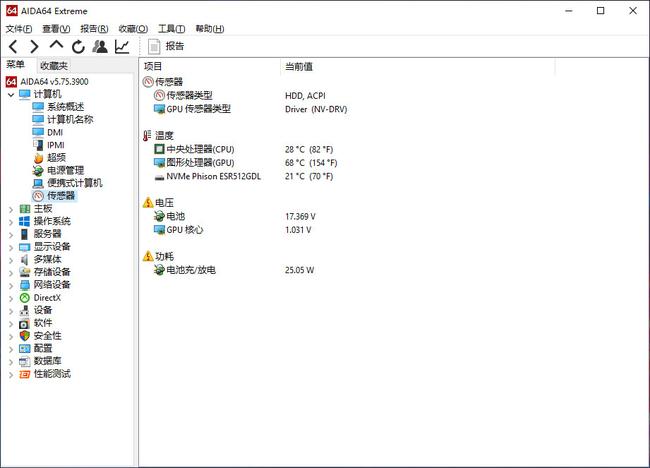Click the 性能测试 benchmark icon
The image size is (650, 468).
point(25,374)
